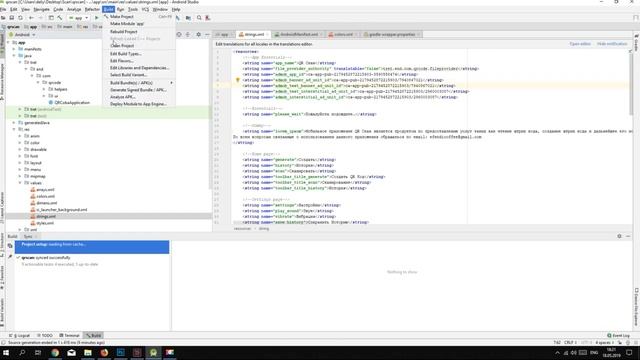Screen dimensions: 640x360
Task: Expand the drawable folder node
Action: [20, 149]
